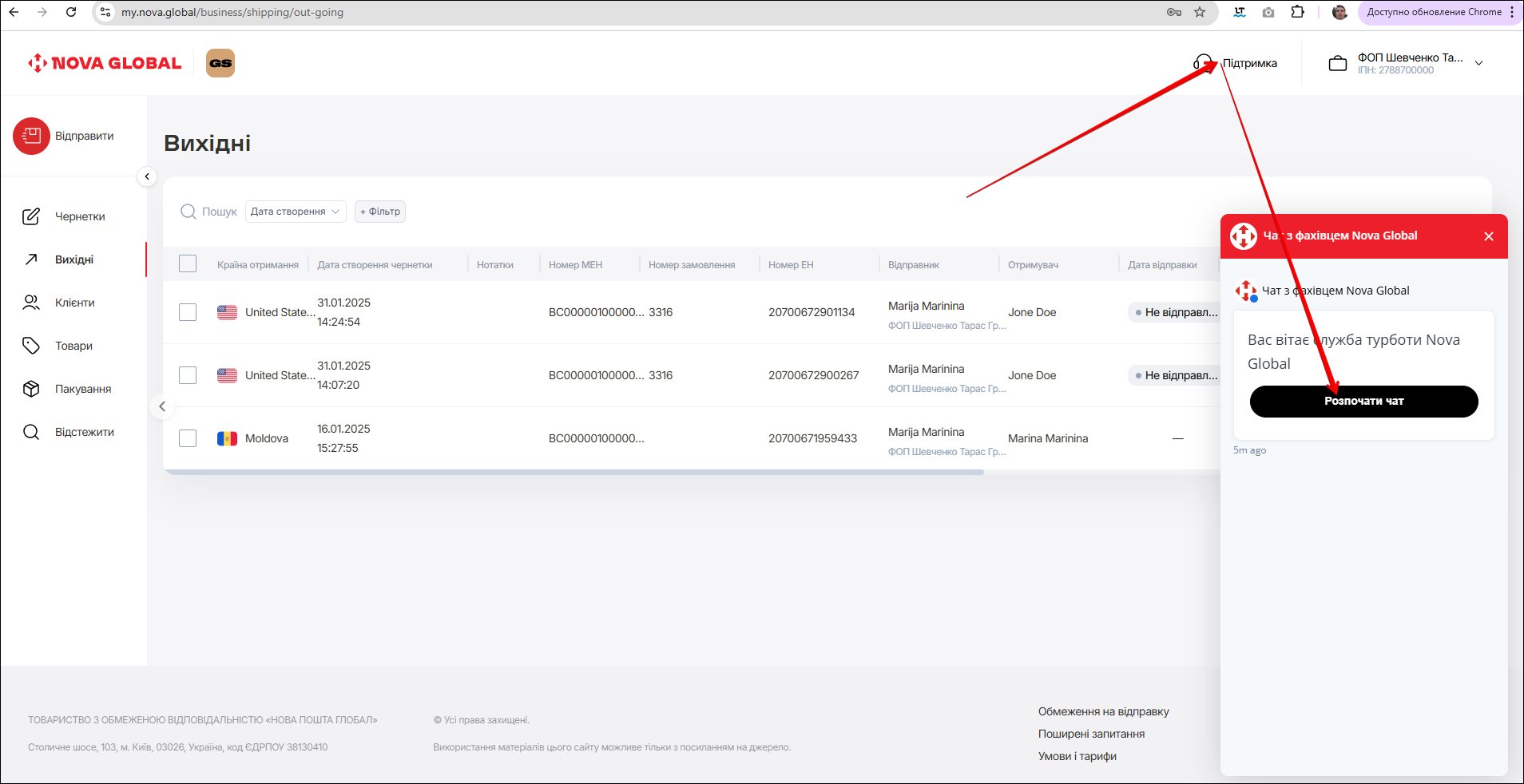Click the Підтримка headset support icon
The image size is (1524, 784).
pos(1202,63)
